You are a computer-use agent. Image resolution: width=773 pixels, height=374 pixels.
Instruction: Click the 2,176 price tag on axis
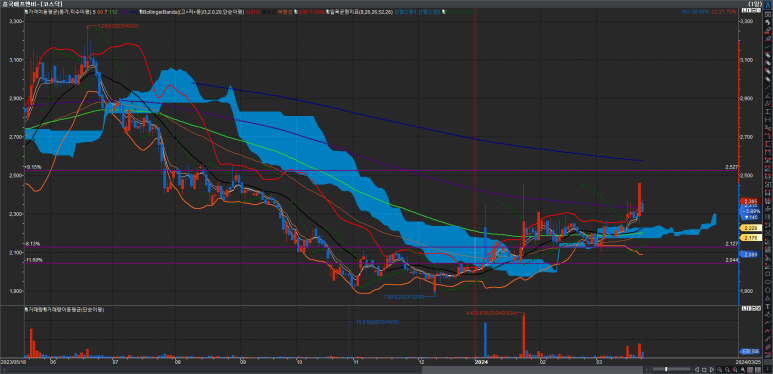click(750, 238)
